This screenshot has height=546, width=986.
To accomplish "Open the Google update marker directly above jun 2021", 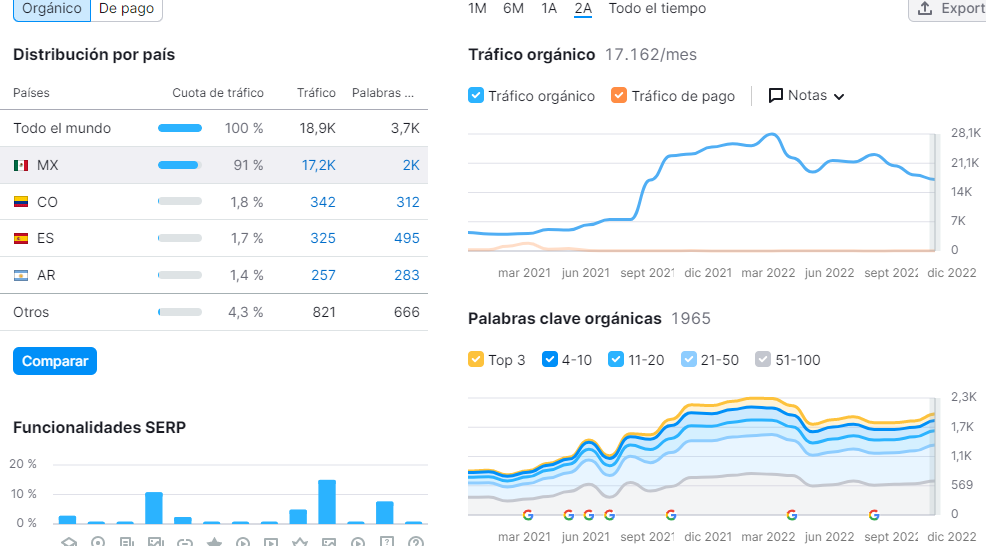I will (589, 515).
